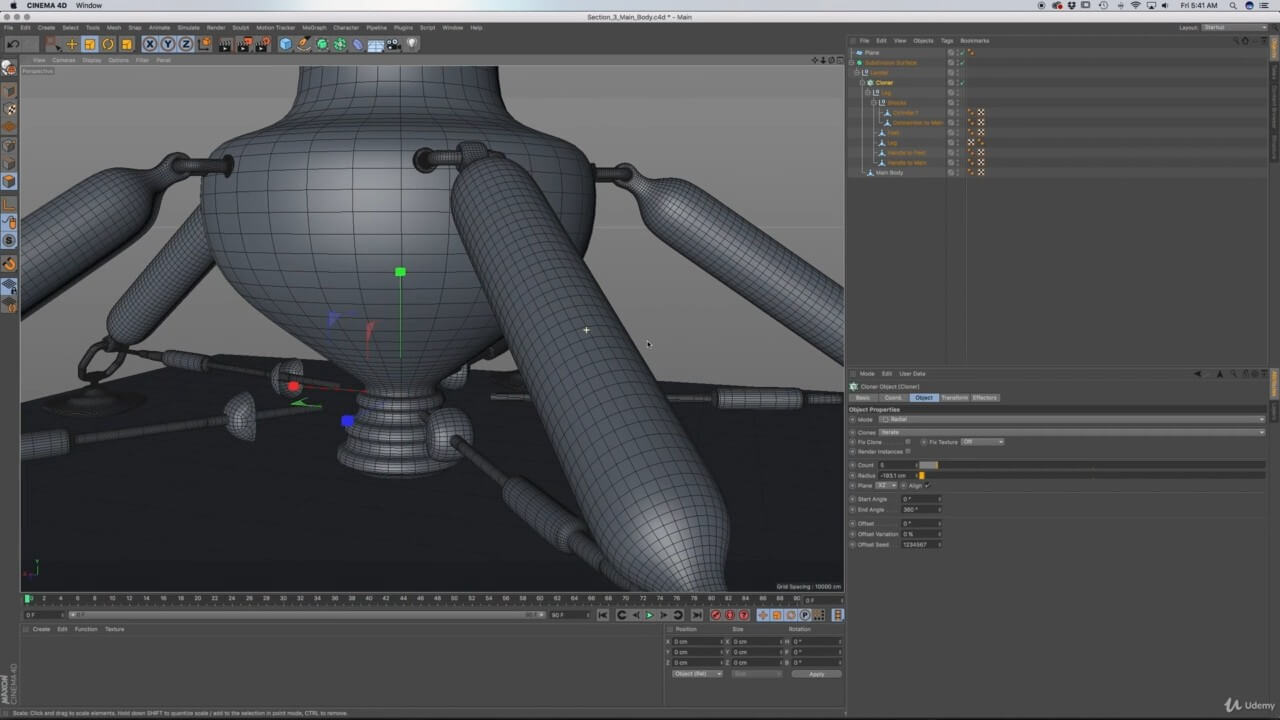
Task: Select the Rotate tool
Action: click(108, 44)
